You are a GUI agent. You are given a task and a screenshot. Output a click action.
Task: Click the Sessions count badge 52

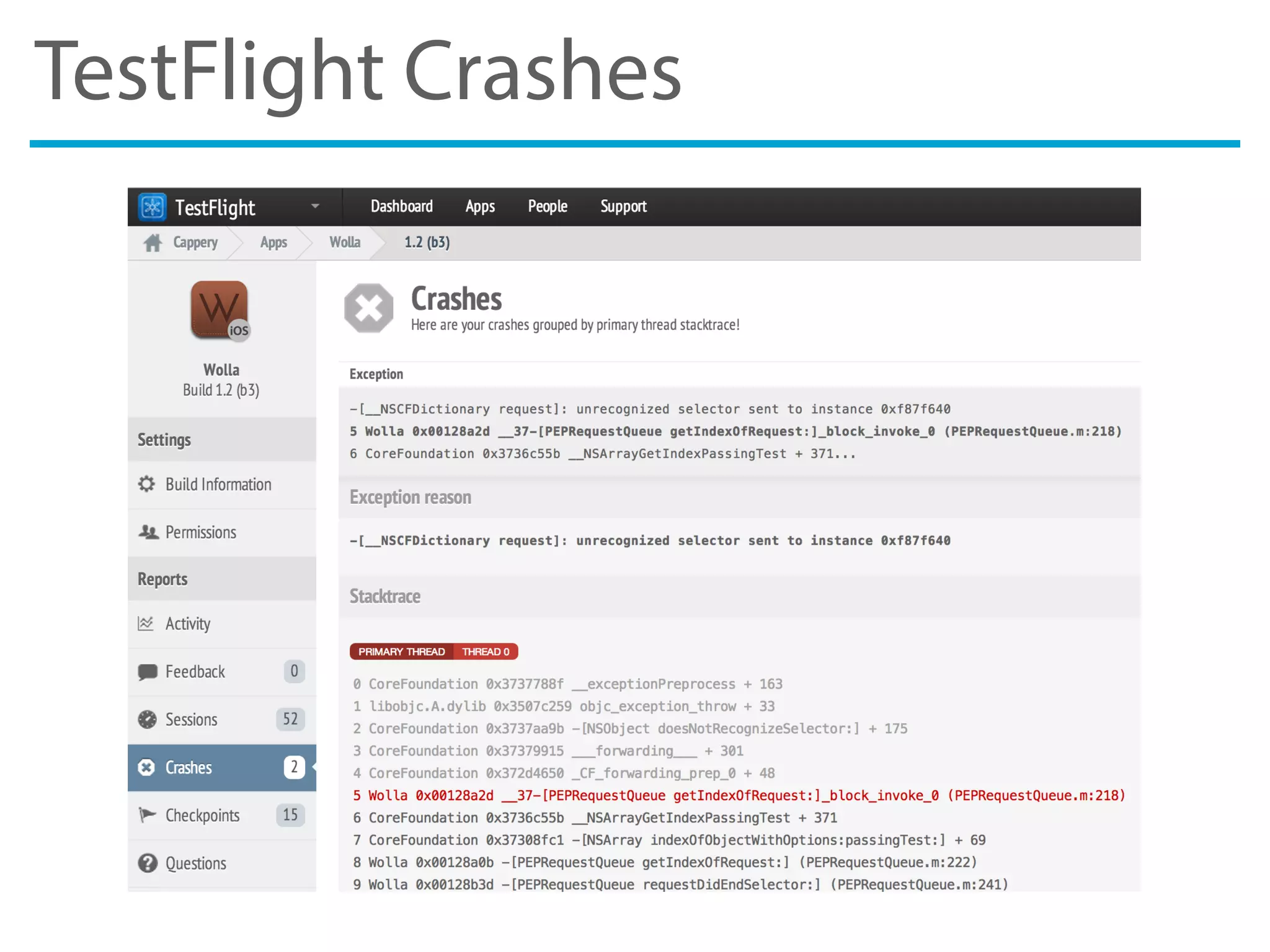(x=290, y=719)
